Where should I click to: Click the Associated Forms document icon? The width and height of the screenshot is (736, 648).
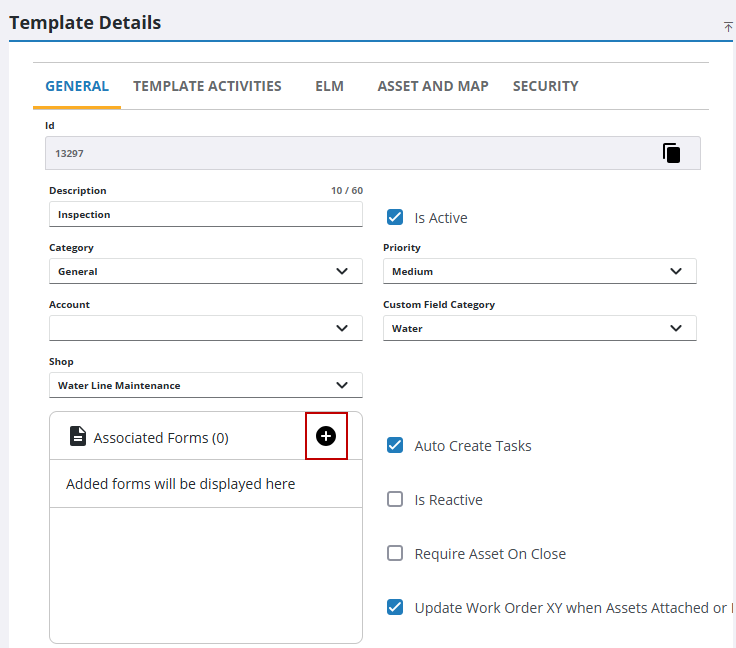point(77,437)
